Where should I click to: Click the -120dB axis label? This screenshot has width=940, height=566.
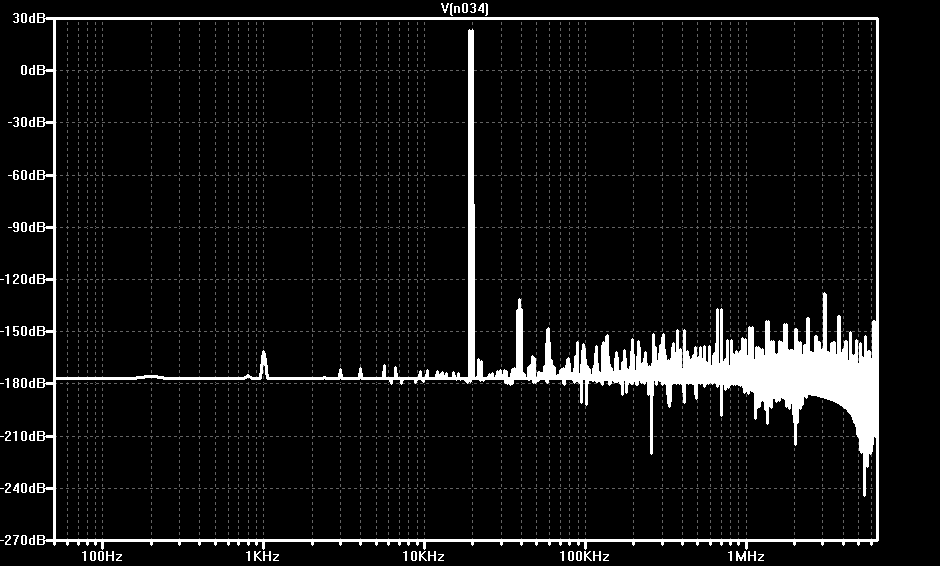pos(23,279)
